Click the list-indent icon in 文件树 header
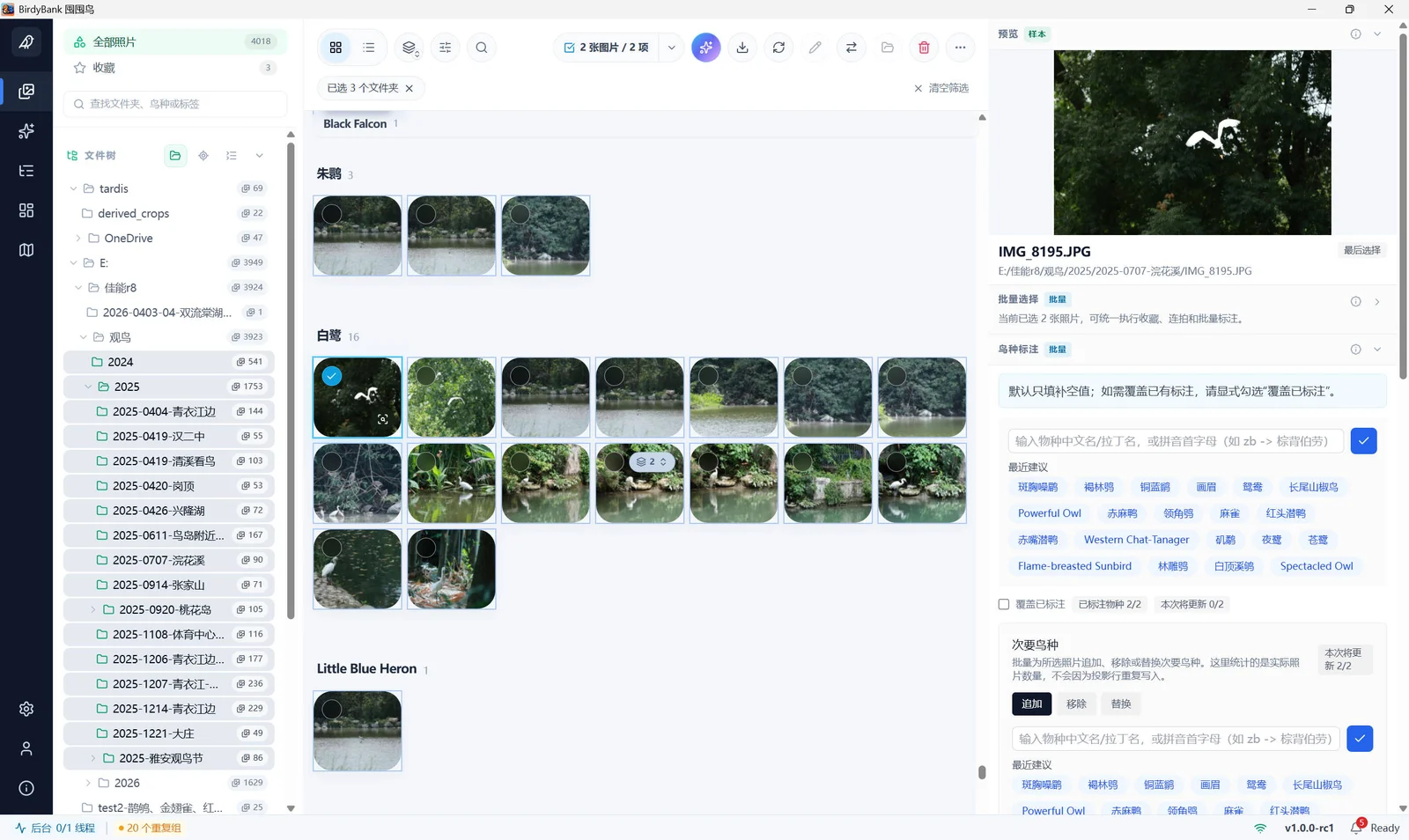 (x=232, y=156)
